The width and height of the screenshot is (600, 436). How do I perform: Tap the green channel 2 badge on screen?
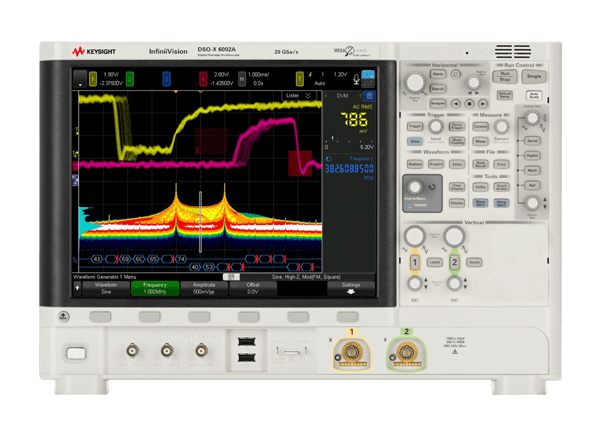point(130,79)
